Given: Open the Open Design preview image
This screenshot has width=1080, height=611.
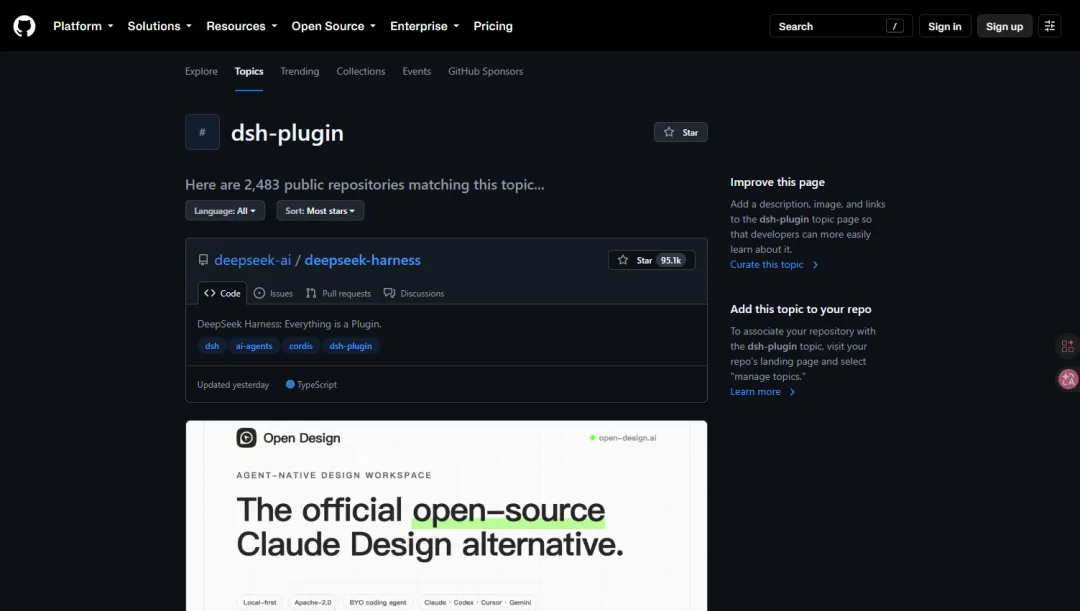Looking at the screenshot, I should (x=446, y=515).
